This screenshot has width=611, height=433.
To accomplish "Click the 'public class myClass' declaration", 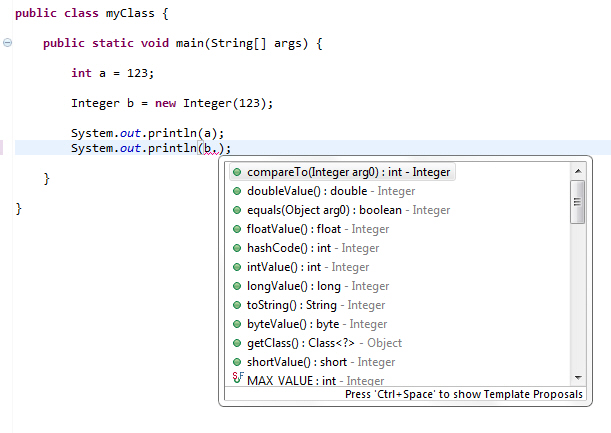I will pyautogui.click(x=85, y=13).
